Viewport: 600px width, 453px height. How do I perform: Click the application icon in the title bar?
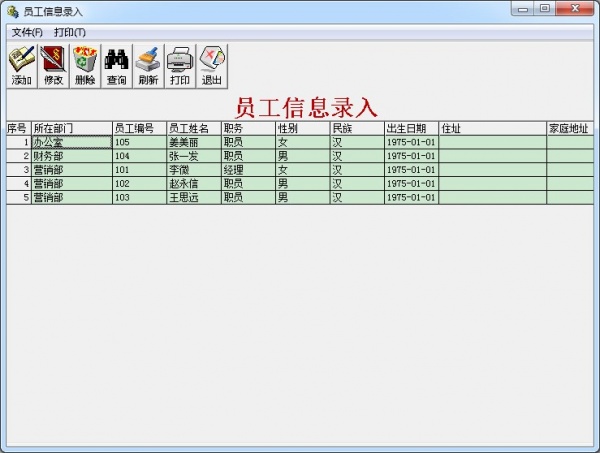point(13,11)
